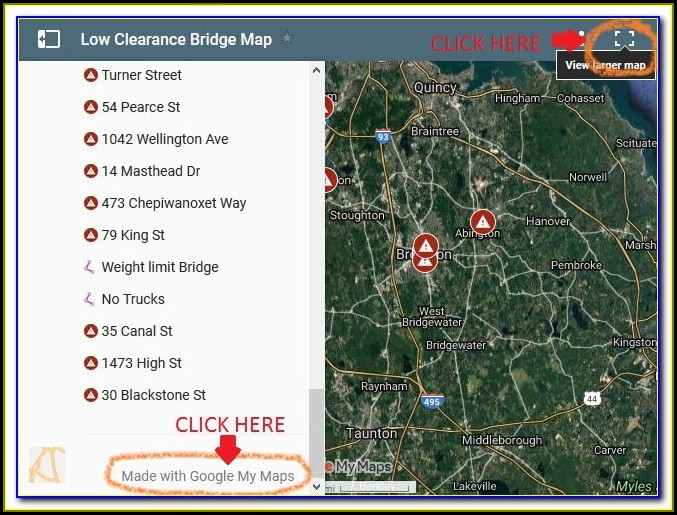Star the Low Clearance Bridge Map
Viewport: 677px width, 515px height.
tap(287, 38)
